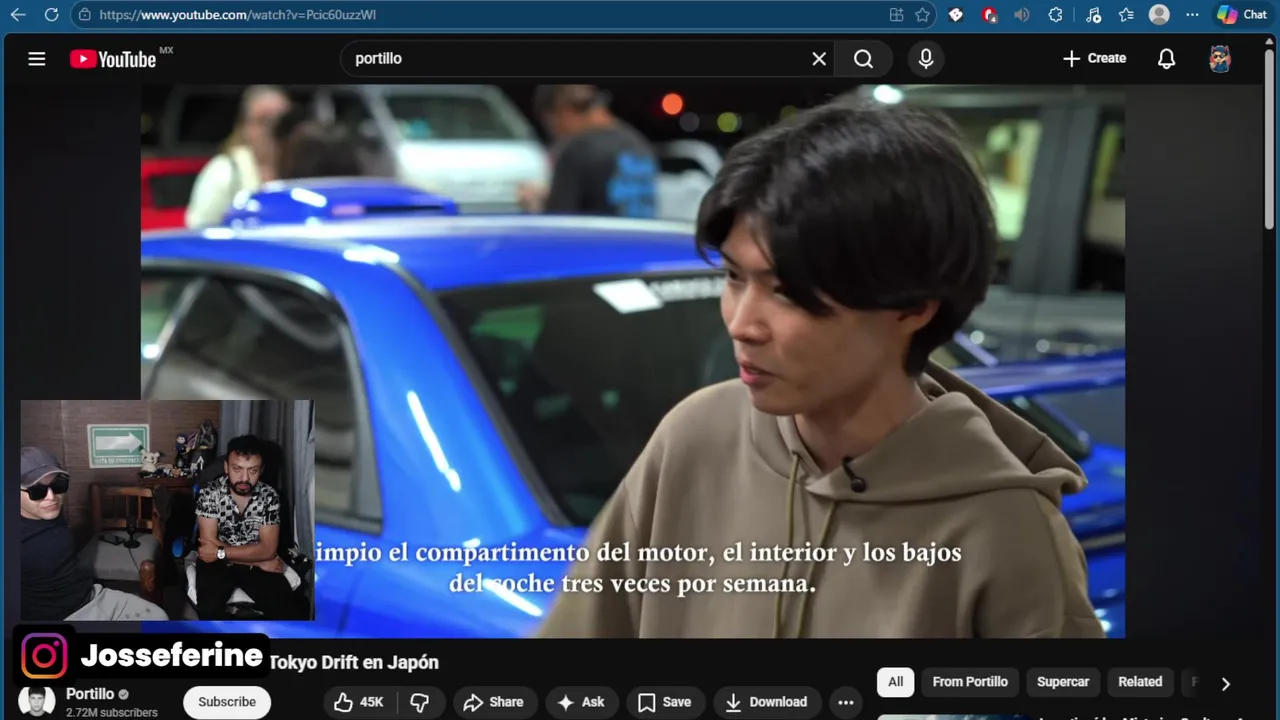Click the video title 'Tokyo Drift en Japón'
The height and width of the screenshot is (720, 1280).
click(x=354, y=662)
